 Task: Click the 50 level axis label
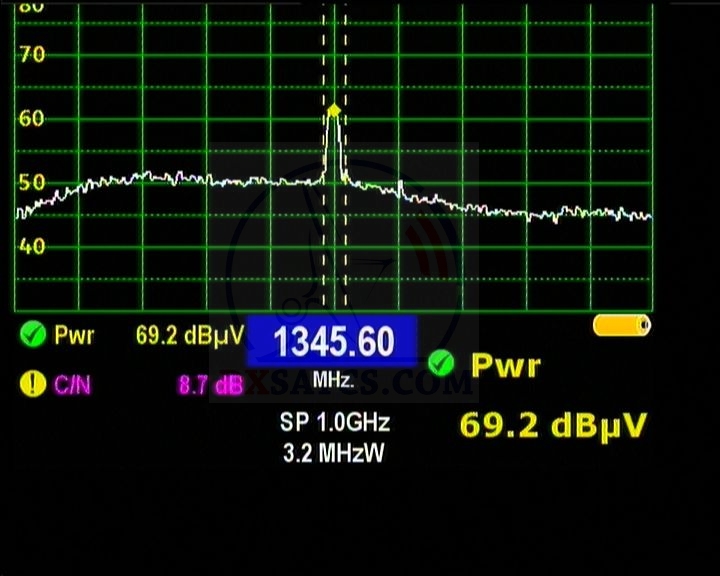tap(32, 183)
